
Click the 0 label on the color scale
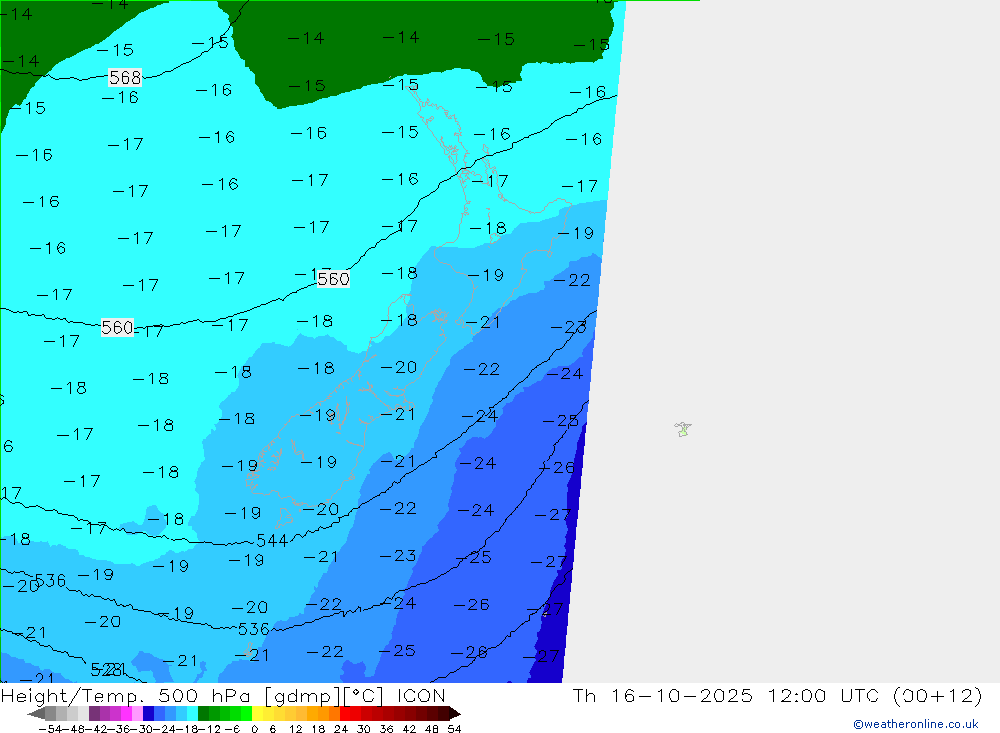pyautogui.click(x=254, y=729)
